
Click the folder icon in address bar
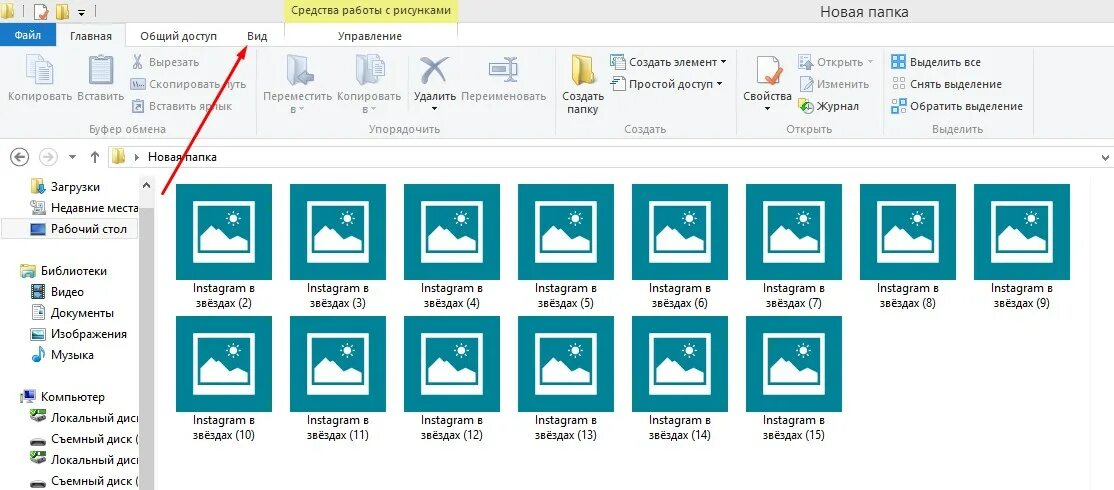click(119, 157)
